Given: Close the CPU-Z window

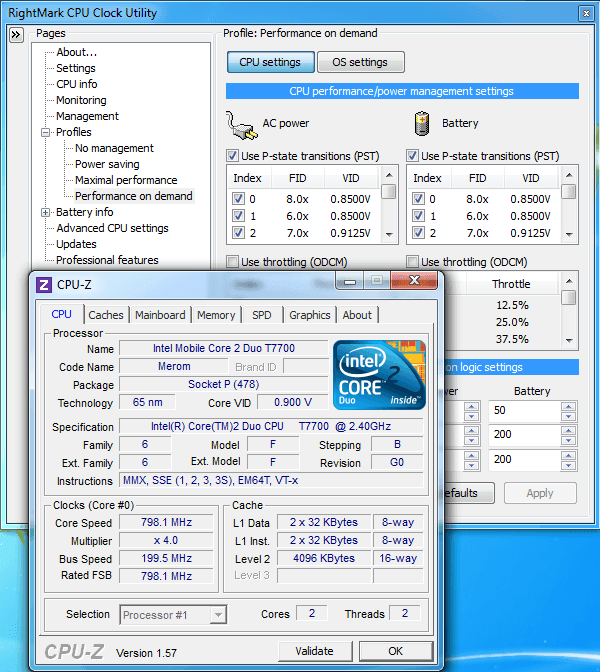Looking at the screenshot, I should coord(414,281).
